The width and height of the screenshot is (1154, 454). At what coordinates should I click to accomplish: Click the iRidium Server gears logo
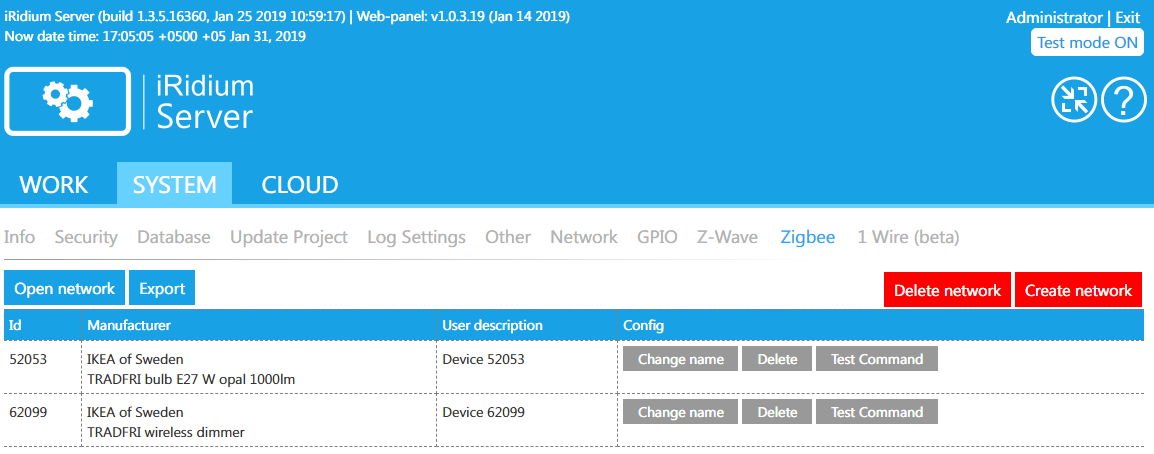click(x=68, y=102)
